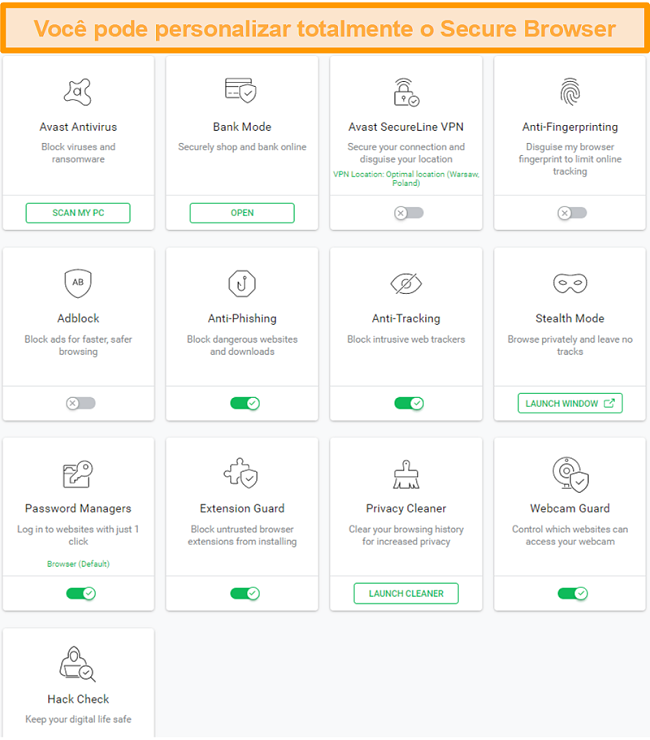Click 'Log in to websites with just 1 click'
650x740 pixels.
(x=78, y=536)
